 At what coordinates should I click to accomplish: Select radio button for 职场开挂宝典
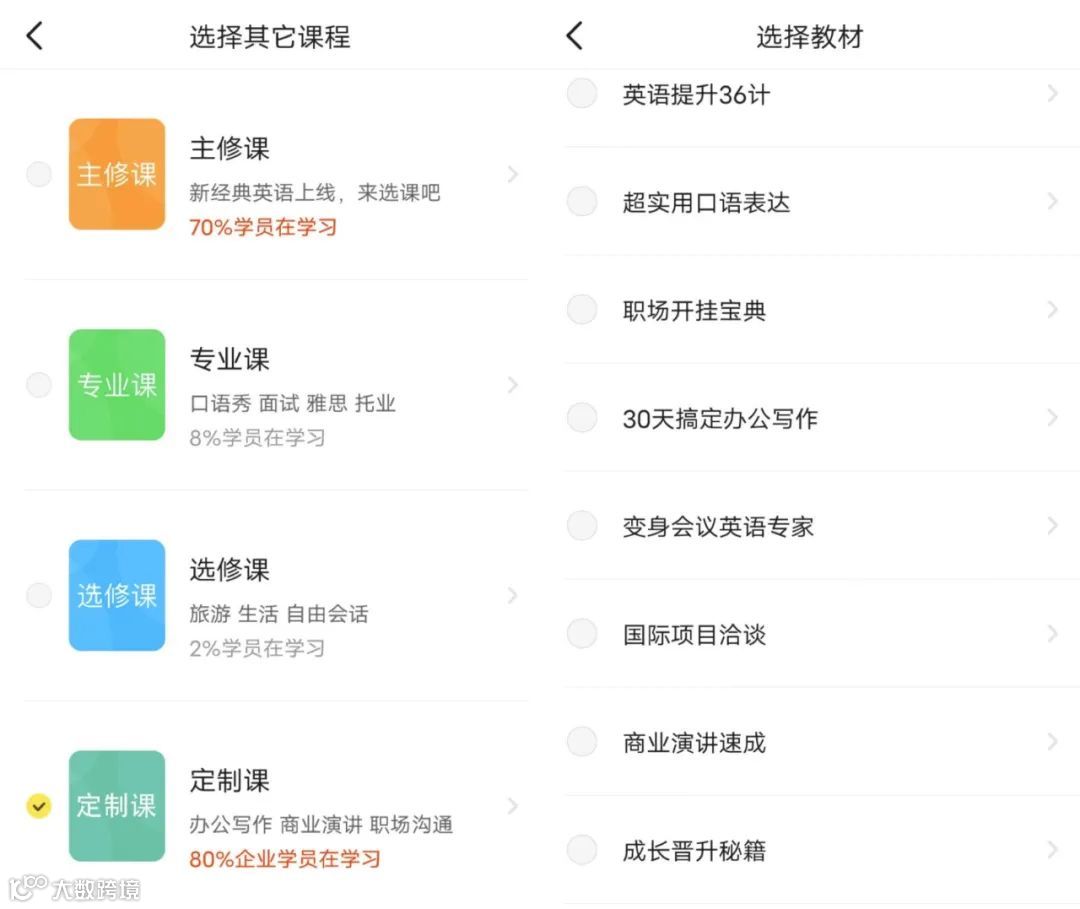tap(582, 310)
